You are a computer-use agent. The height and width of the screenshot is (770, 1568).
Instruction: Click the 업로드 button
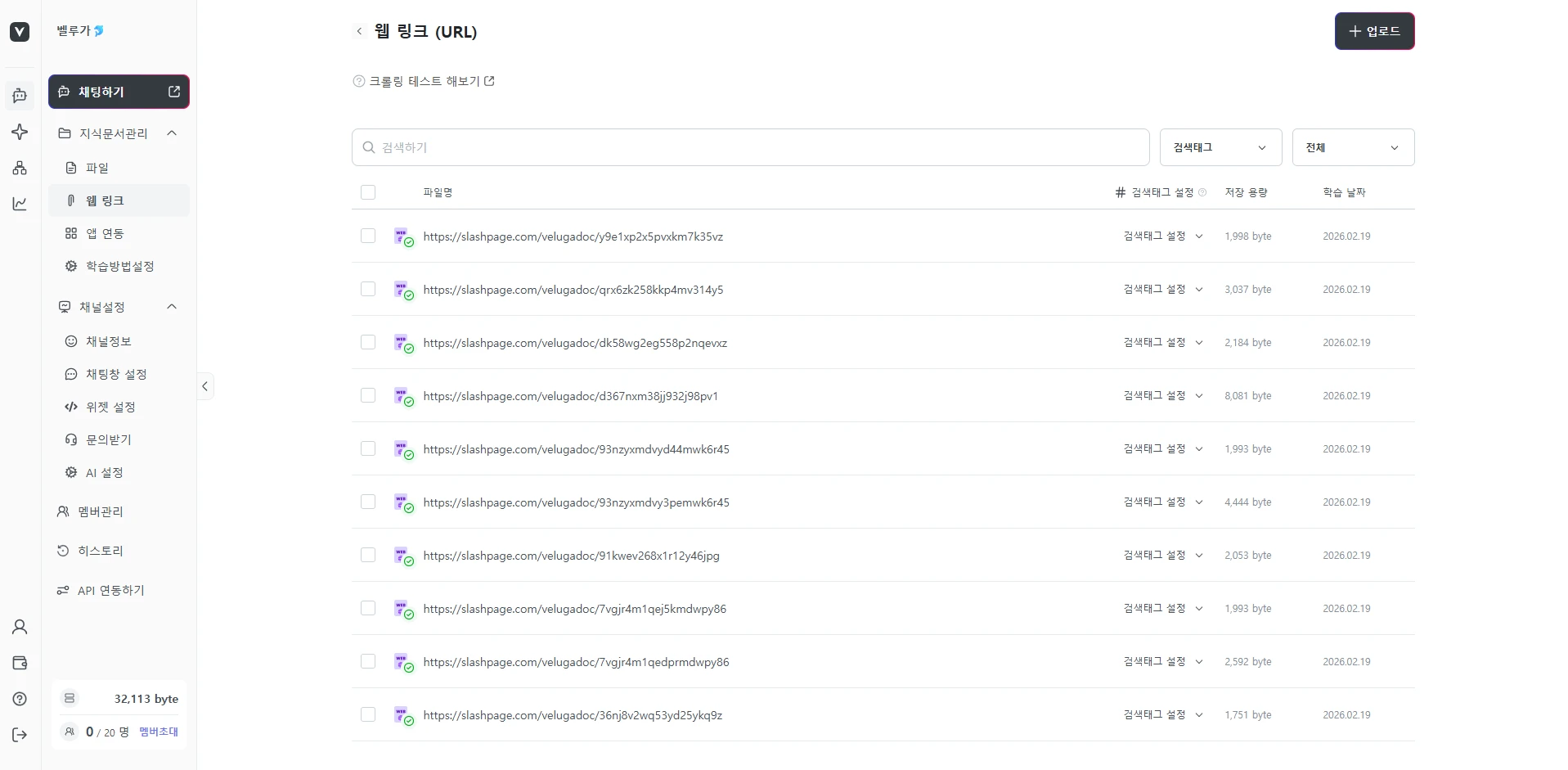pyautogui.click(x=1374, y=31)
